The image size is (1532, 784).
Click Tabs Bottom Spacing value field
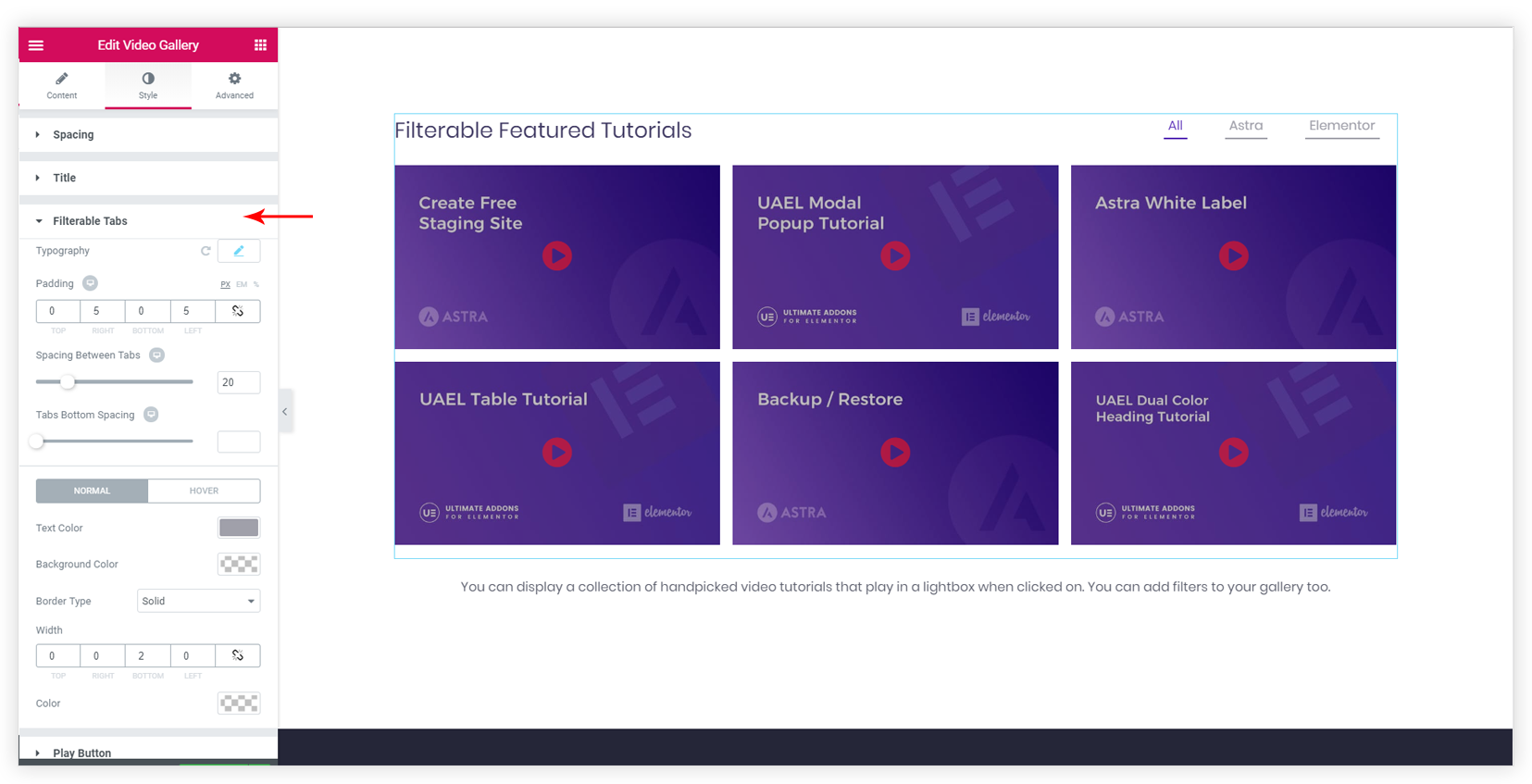pos(239,442)
